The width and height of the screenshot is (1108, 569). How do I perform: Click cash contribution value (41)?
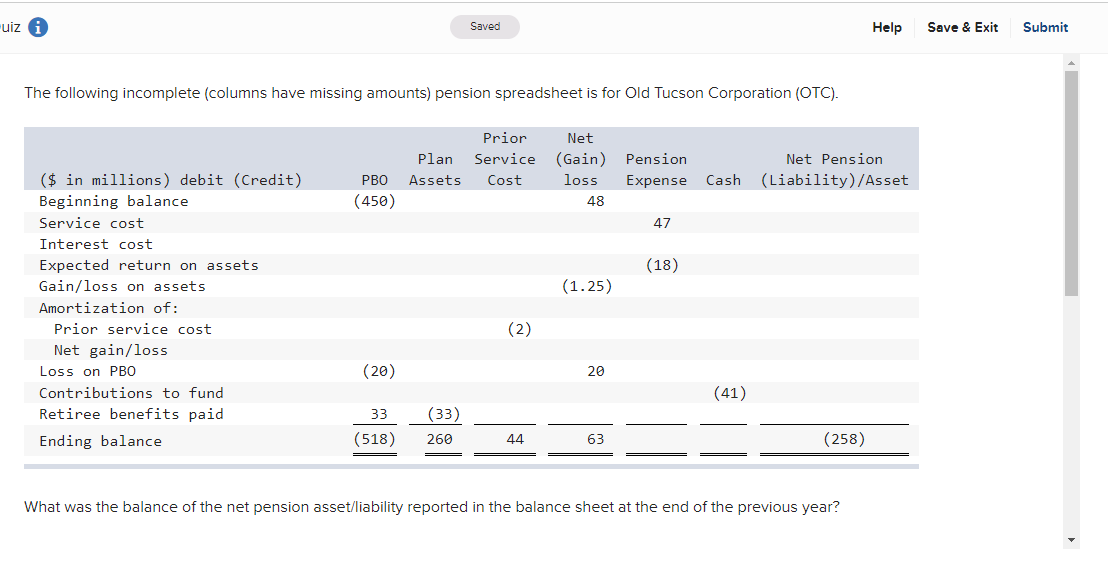729,393
